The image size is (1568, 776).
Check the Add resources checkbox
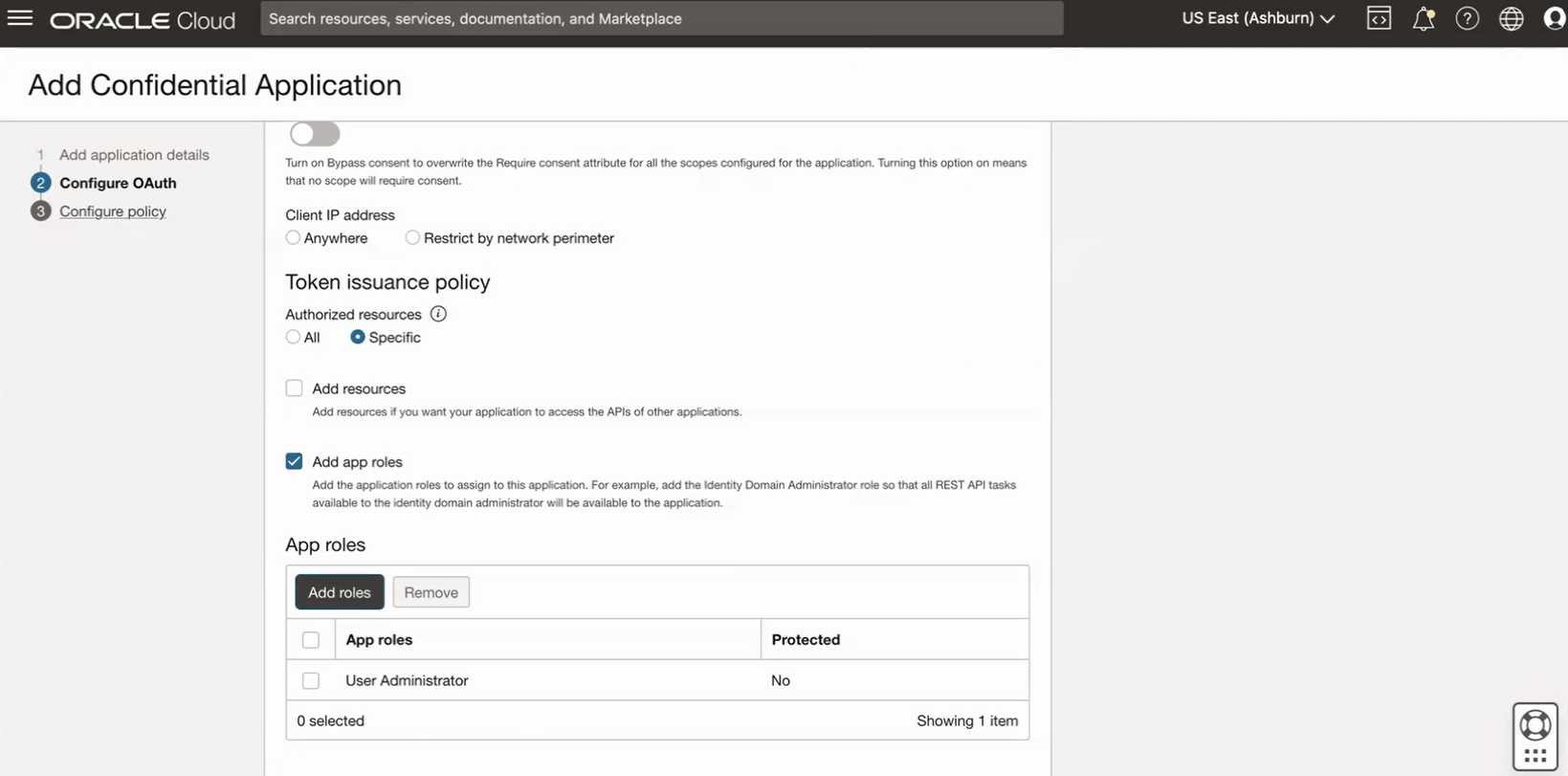pyautogui.click(x=294, y=388)
